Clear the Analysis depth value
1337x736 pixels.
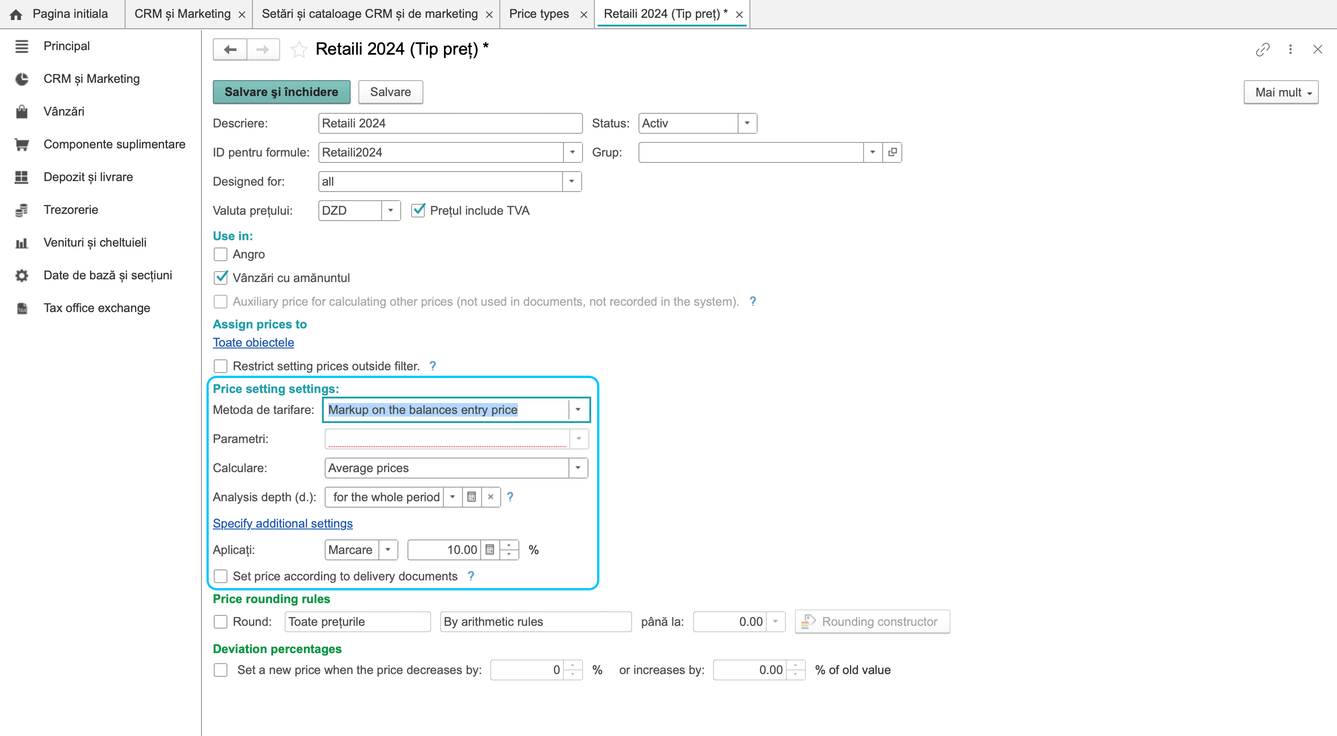pyautogui.click(x=491, y=497)
